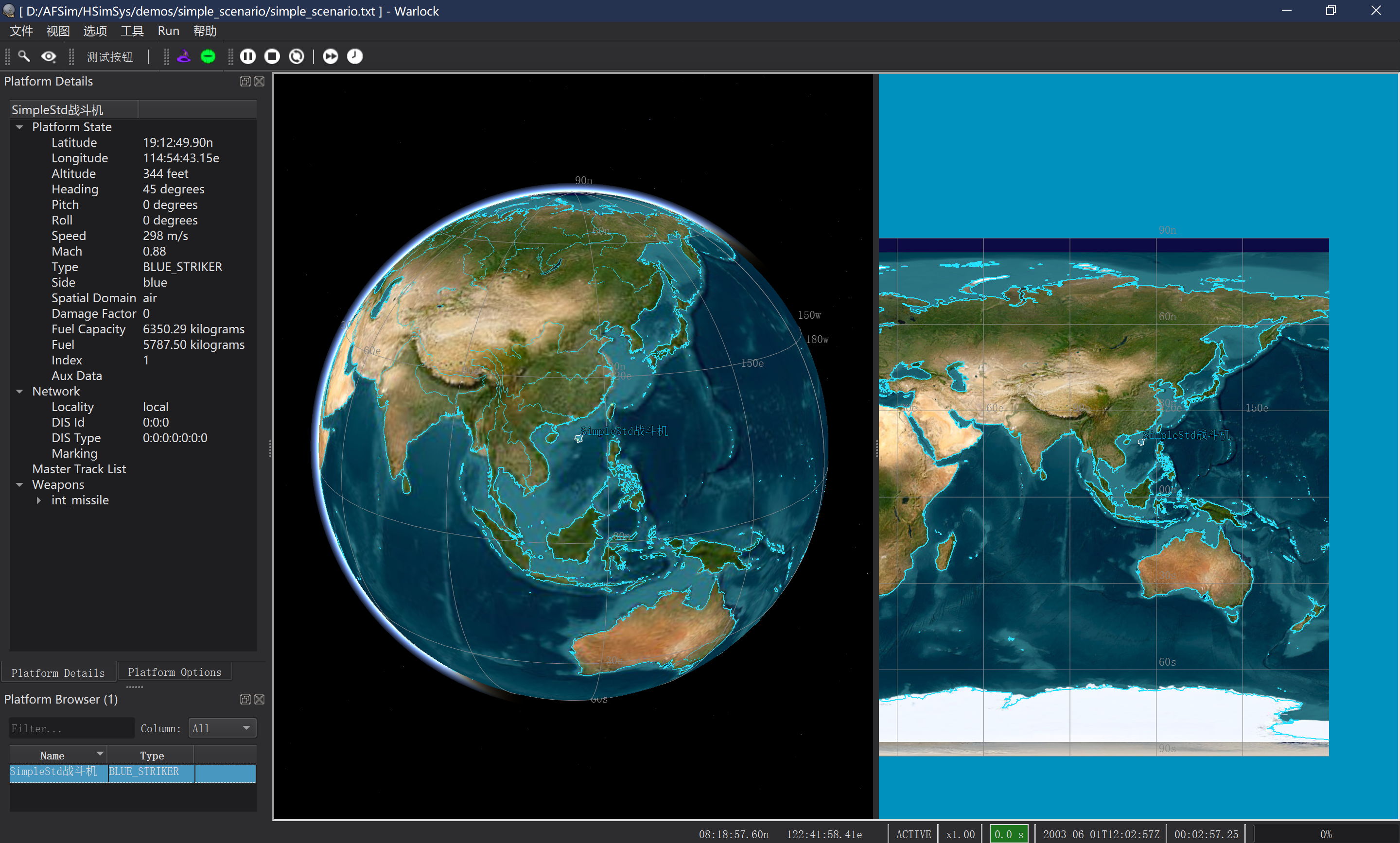Click the Master Track List entry
Screen dimensions: 1400x843
(79, 469)
